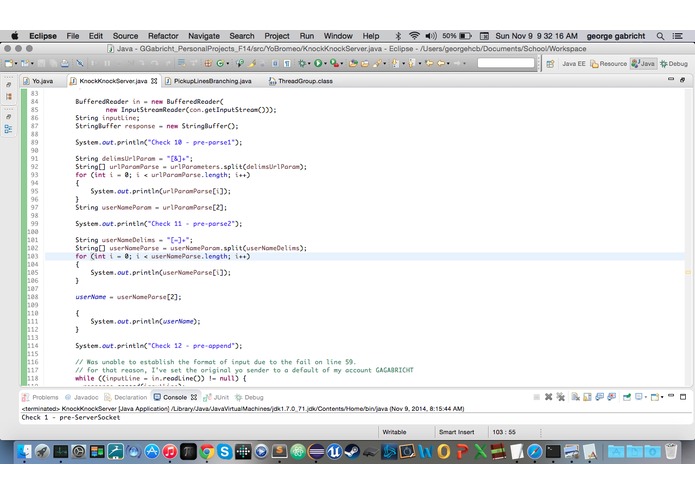
Task: Click Remove All Terminated Launches icon
Action: click(x=561, y=397)
